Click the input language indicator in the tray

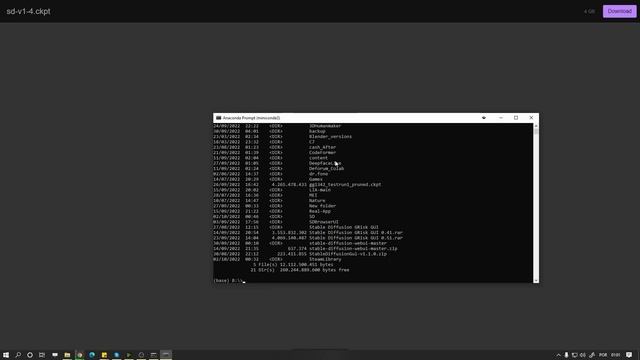point(603,355)
